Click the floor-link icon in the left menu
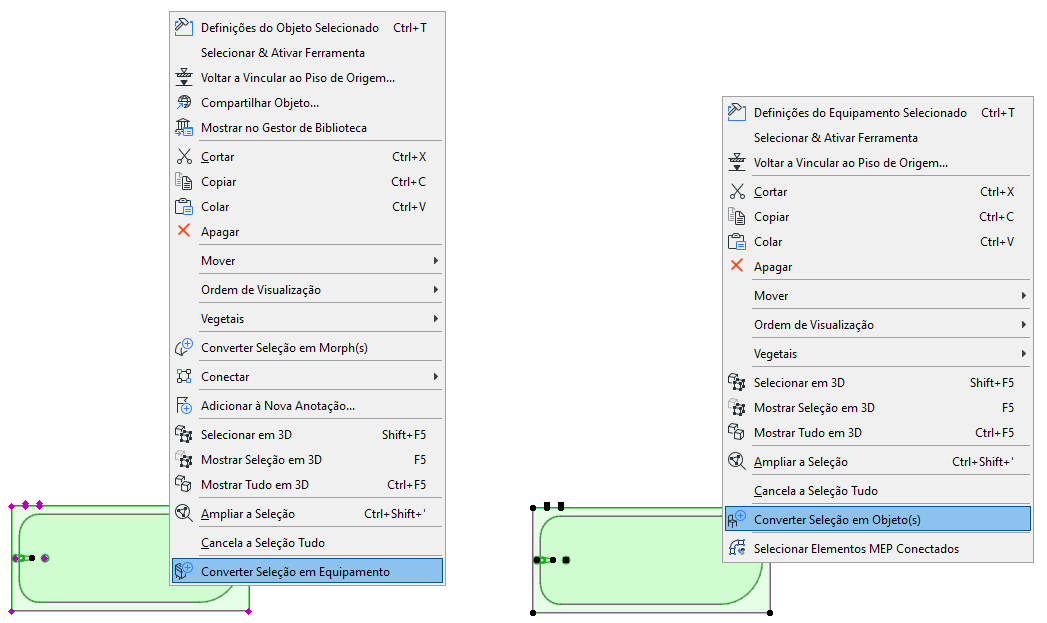 [x=184, y=77]
